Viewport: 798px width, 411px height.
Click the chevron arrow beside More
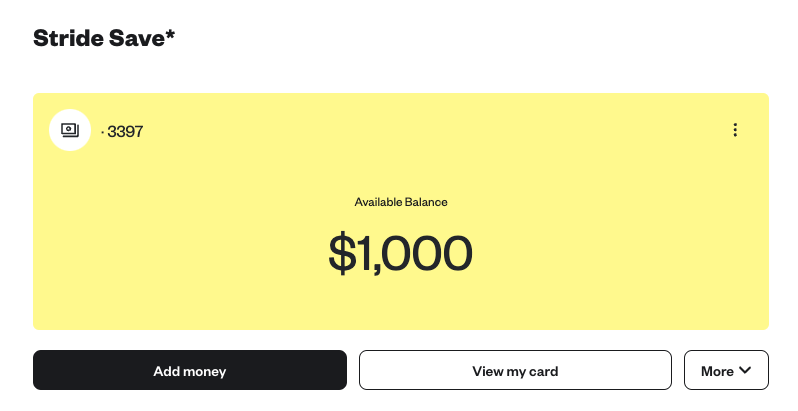click(745, 370)
